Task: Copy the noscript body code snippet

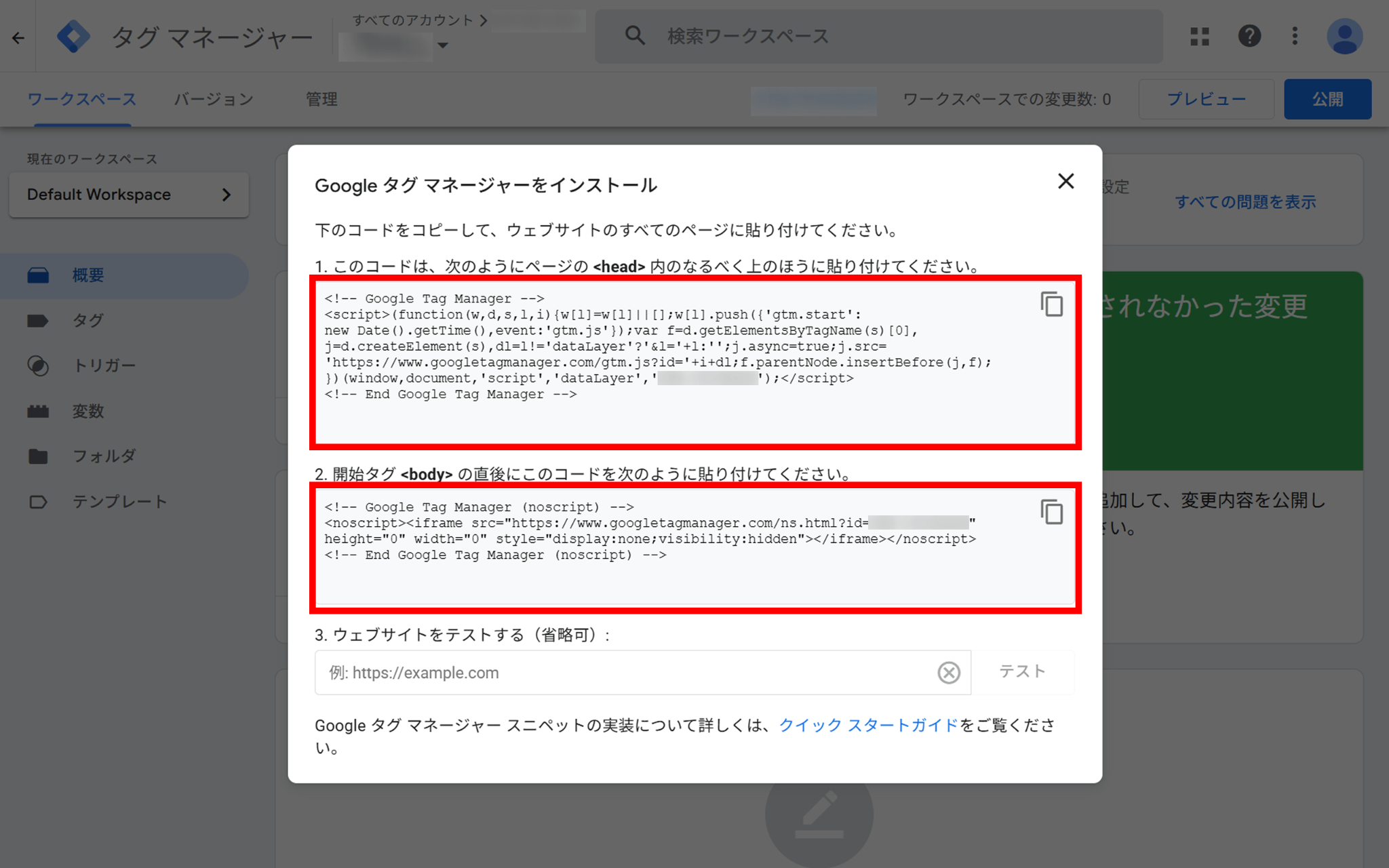Action: pyautogui.click(x=1051, y=513)
